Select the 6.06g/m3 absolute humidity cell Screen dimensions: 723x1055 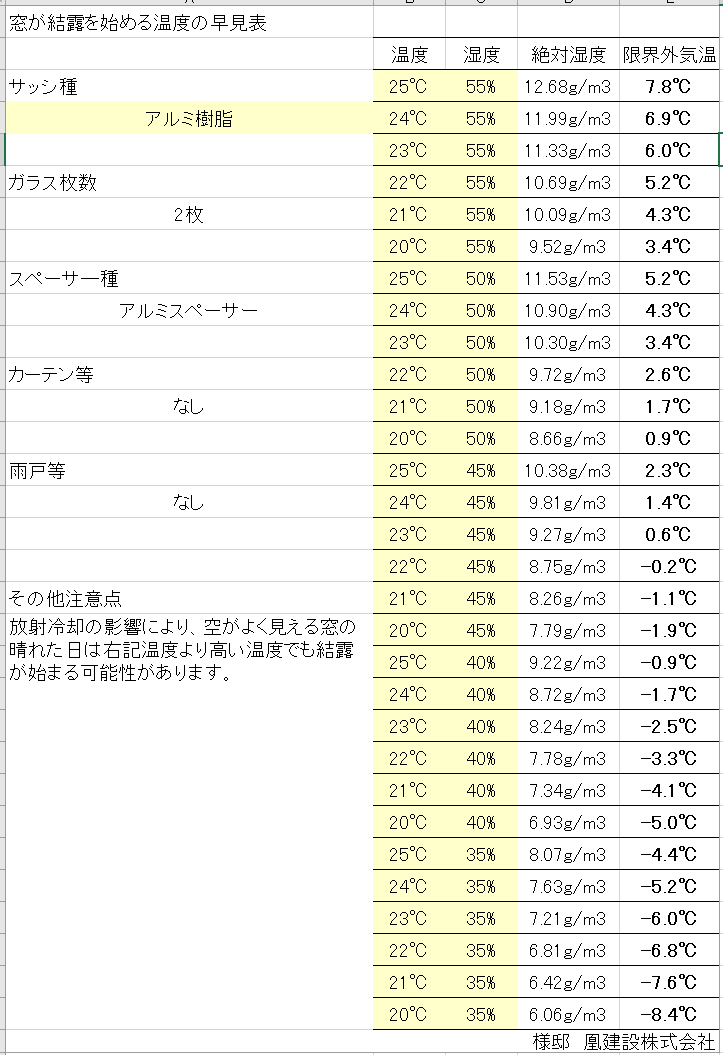(568, 1014)
